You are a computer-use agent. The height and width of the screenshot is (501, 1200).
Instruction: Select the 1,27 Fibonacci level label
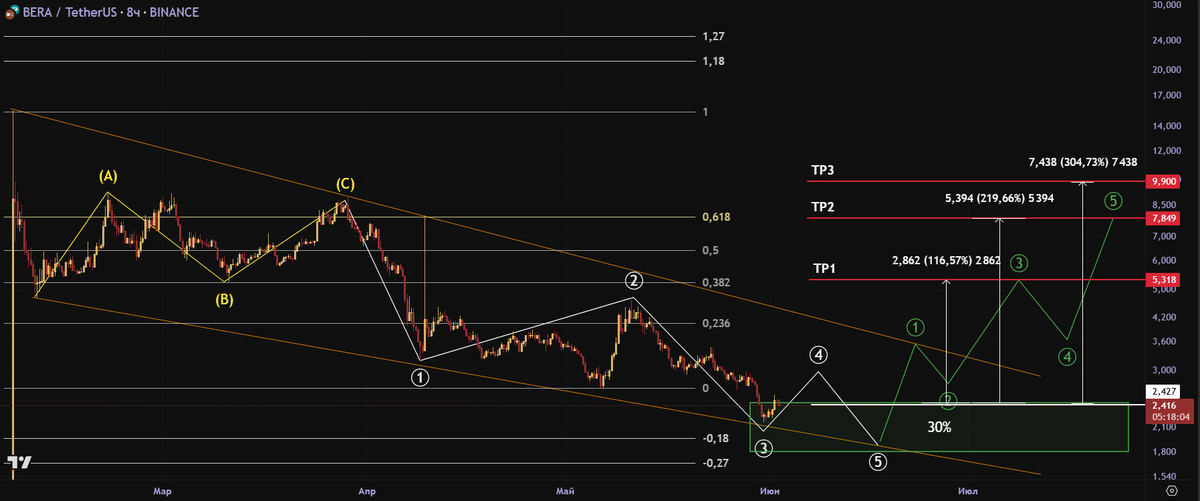click(x=714, y=36)
